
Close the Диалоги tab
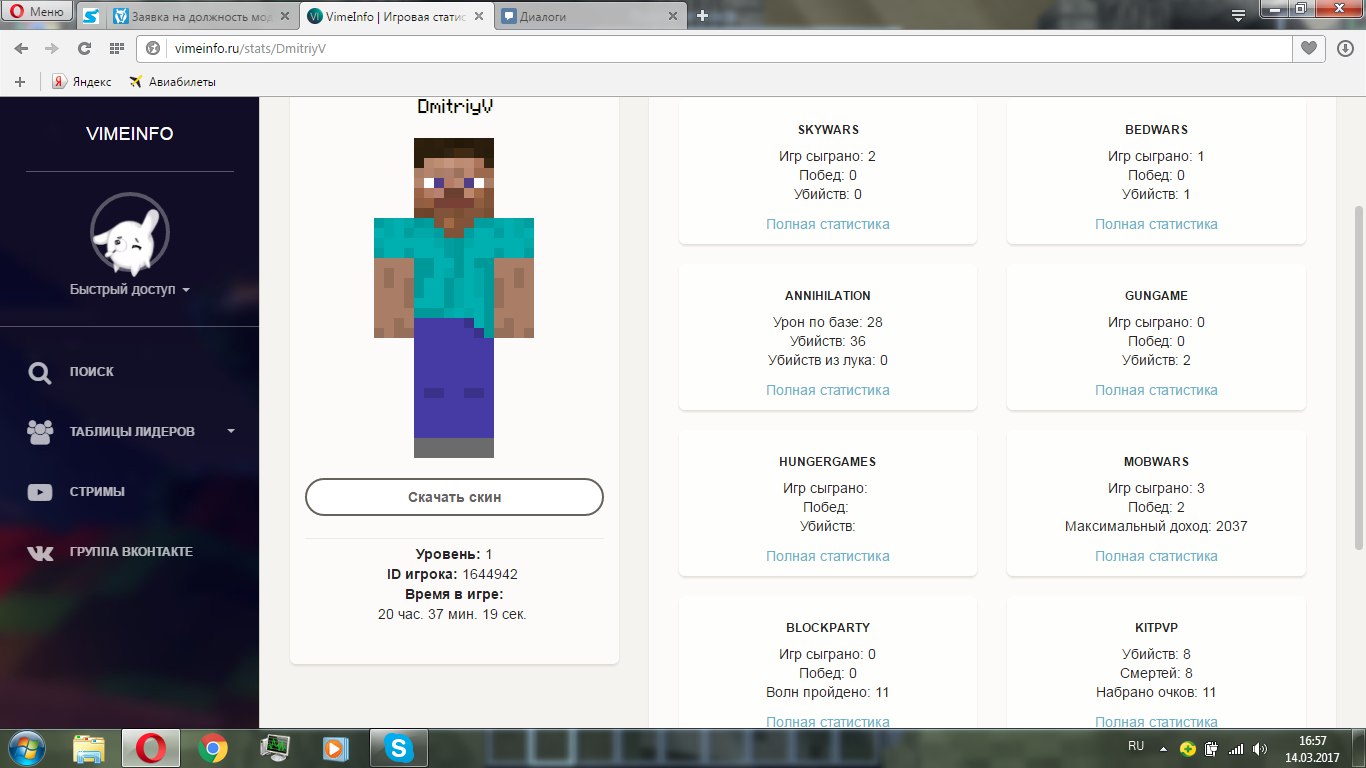tap(672, 16)
